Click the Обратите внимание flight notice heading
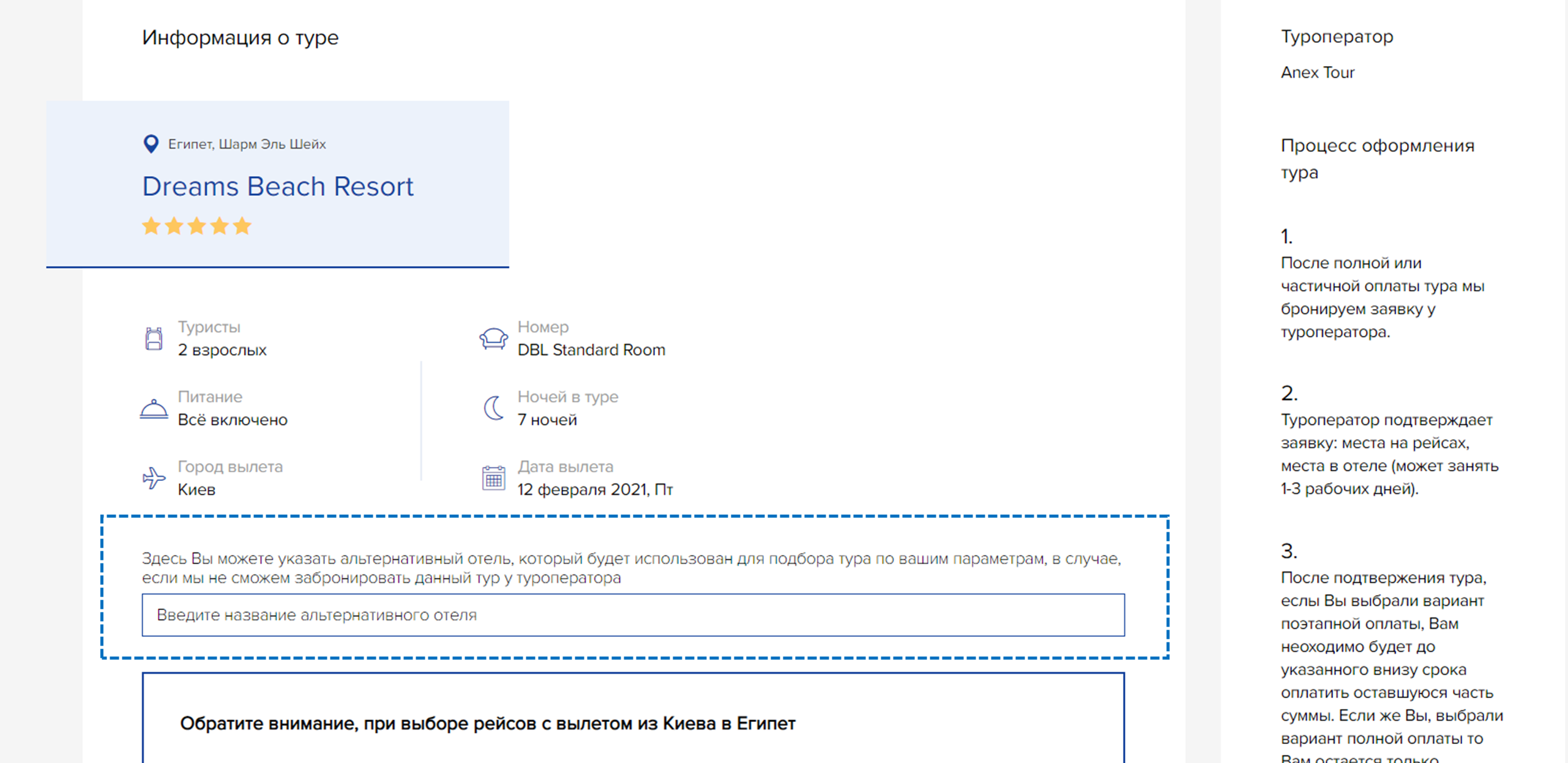 coord(487,723)
